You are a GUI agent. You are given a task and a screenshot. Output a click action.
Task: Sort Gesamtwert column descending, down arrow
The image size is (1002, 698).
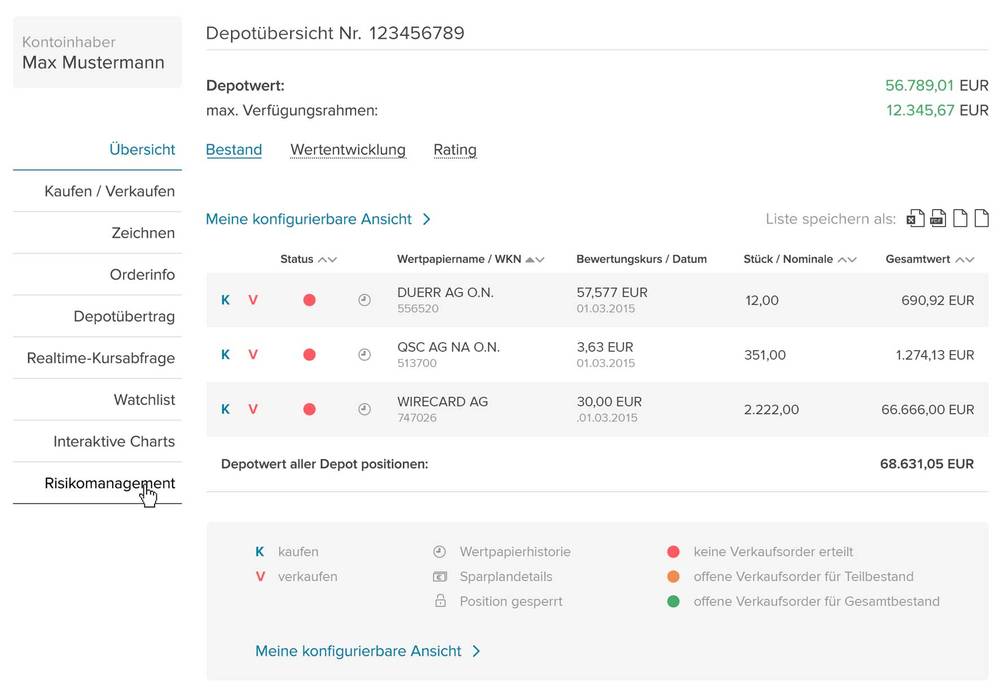pyautogui.click(x=970, y=260)
